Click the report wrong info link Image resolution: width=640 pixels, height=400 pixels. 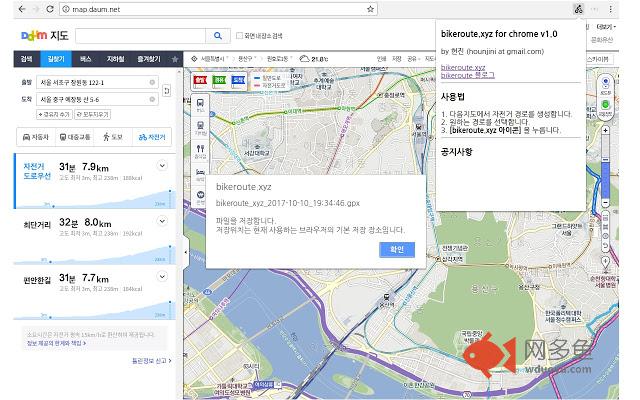[151, 361]
